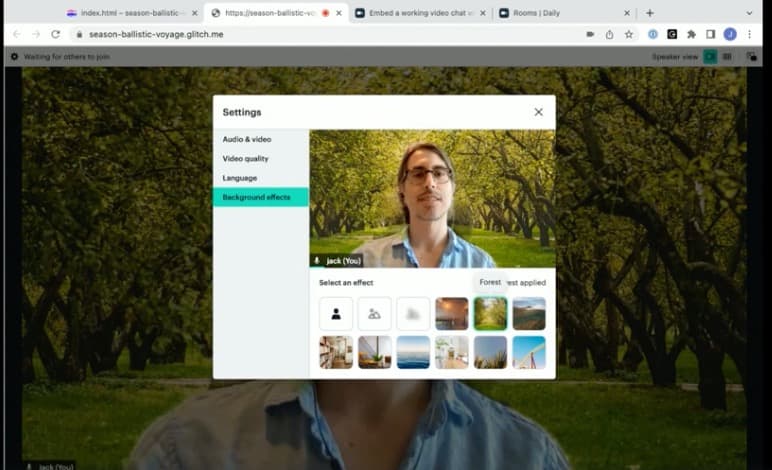Close the index.html browser tab
772x470 pixels.
(x=194, y=13)
